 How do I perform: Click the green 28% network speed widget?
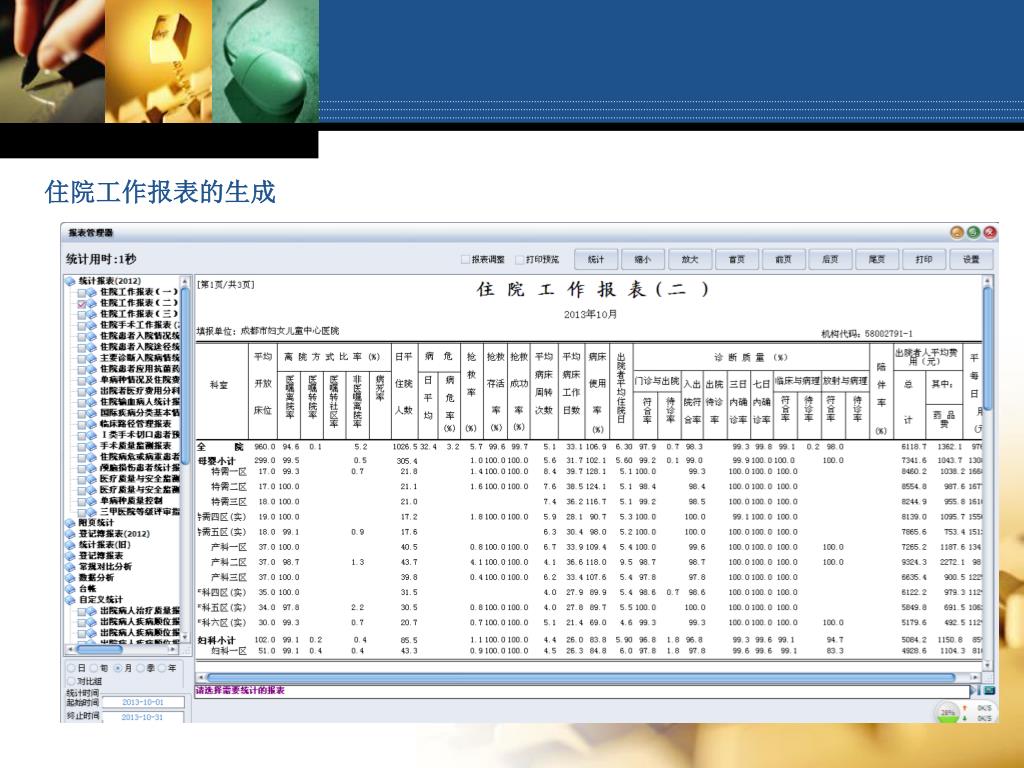click(948, 712)
